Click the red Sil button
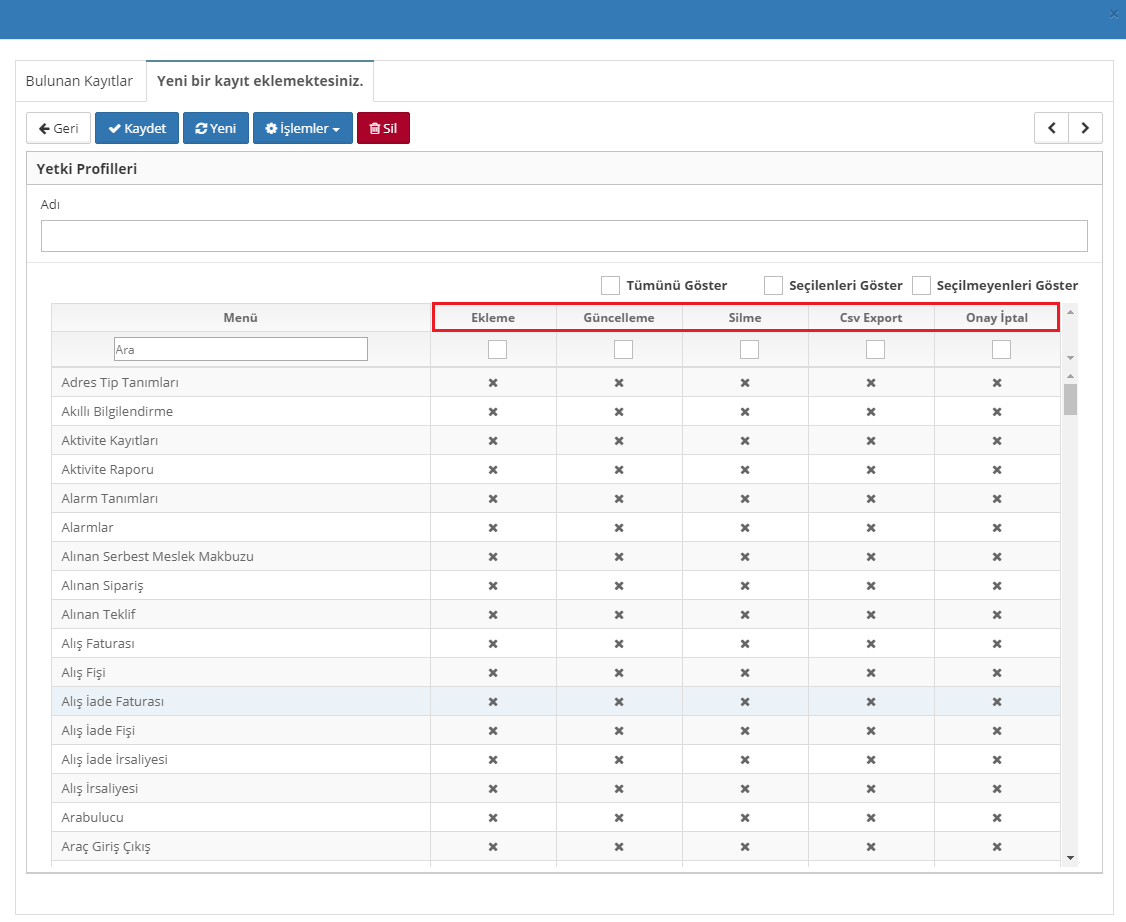 click(x=383, y=128)
